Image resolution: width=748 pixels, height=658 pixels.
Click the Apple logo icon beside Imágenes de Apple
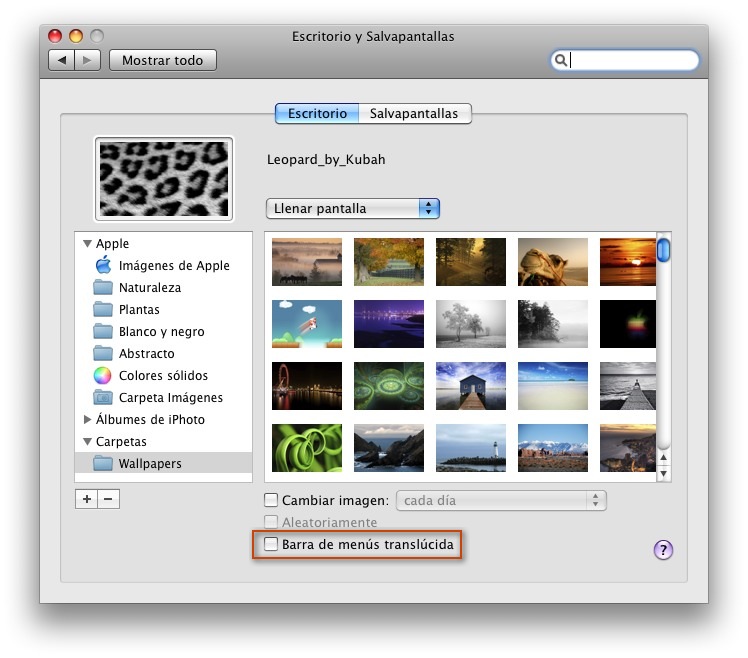(103, 265)
